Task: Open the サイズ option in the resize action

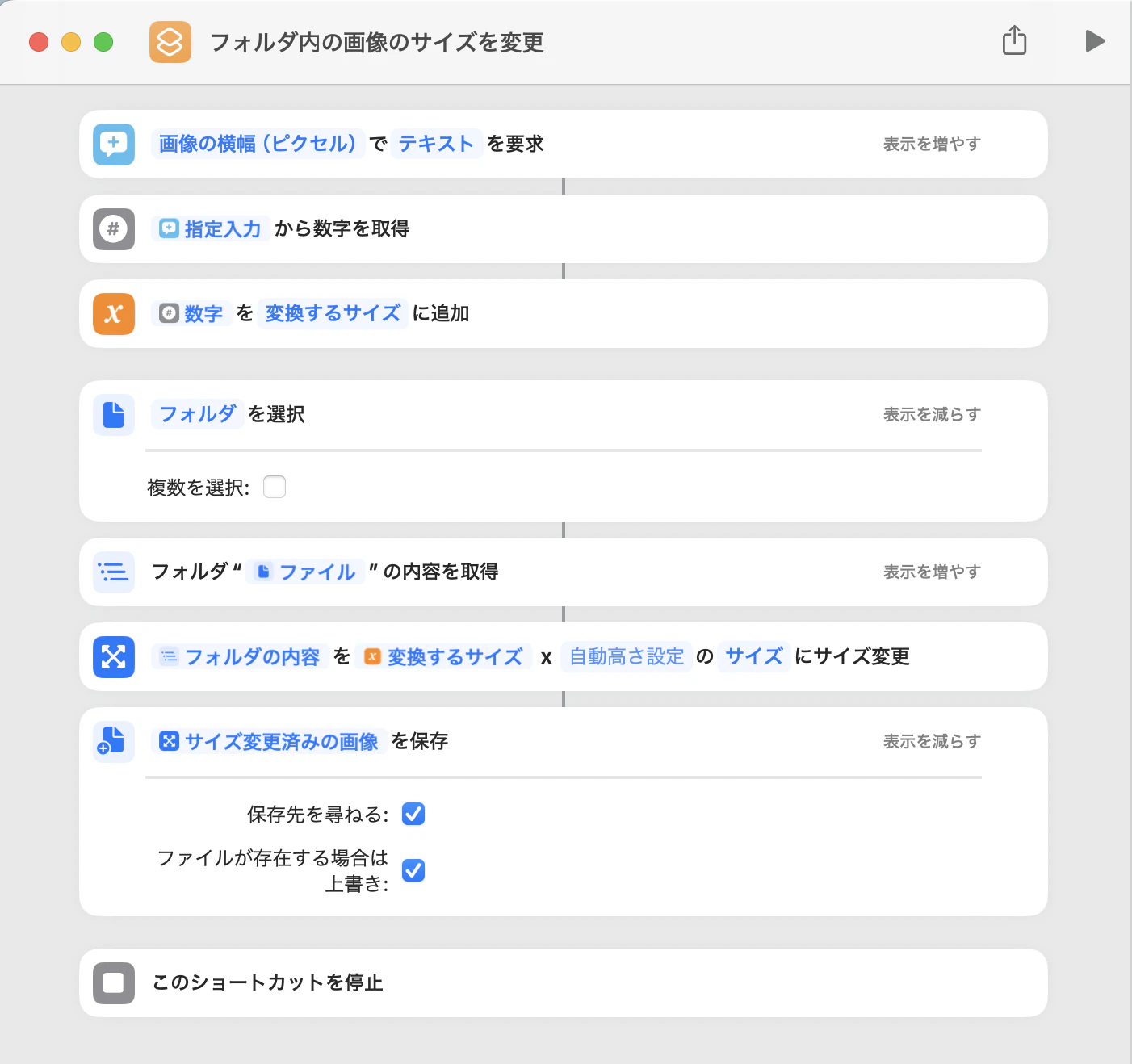Action: [x=753, y=656]
